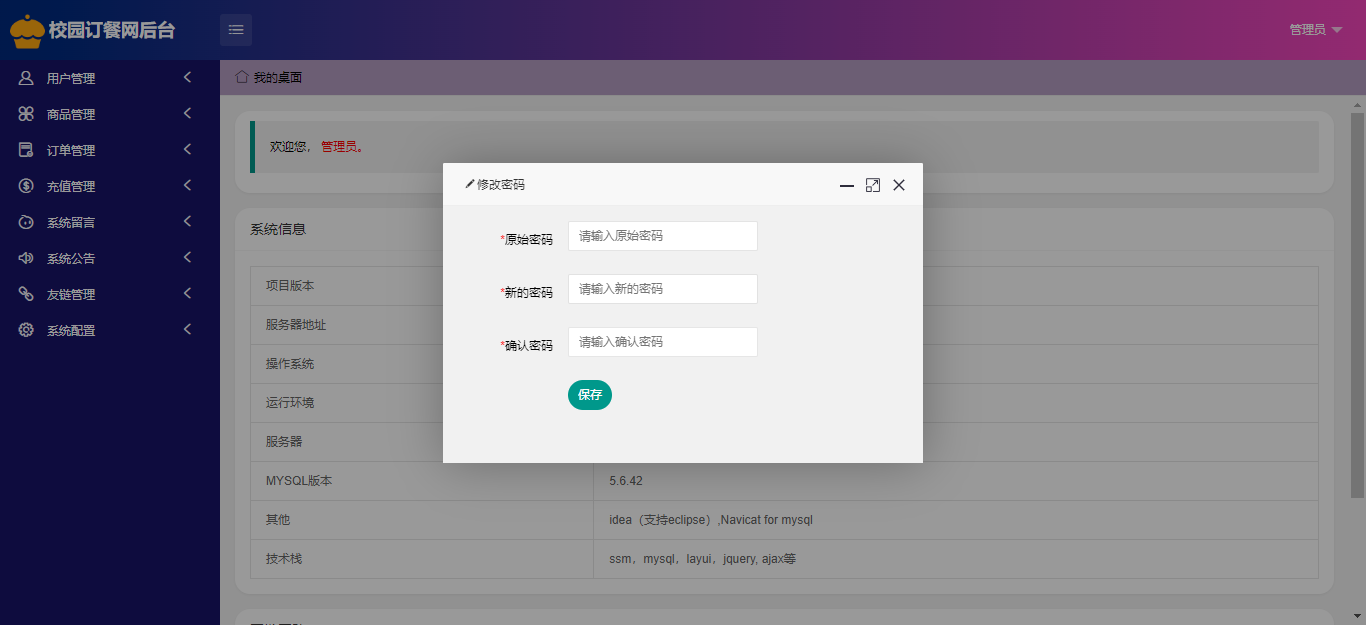Expand 系统公告 chevron arrow
Screen dimensions: 1366x625
[x=187, y=257]
